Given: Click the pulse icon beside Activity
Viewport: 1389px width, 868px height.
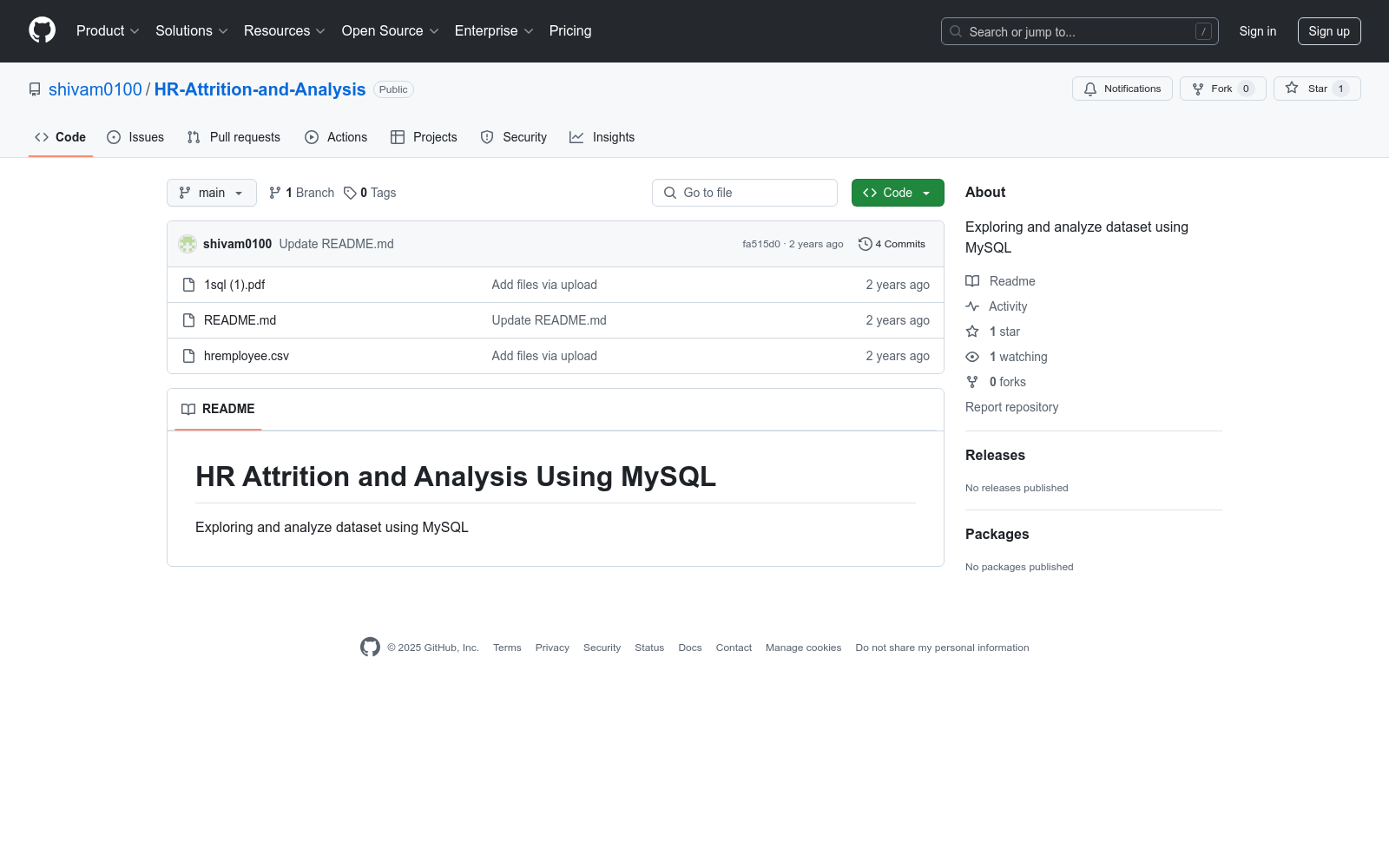Looking at the screenshot, I should point(972,306).
